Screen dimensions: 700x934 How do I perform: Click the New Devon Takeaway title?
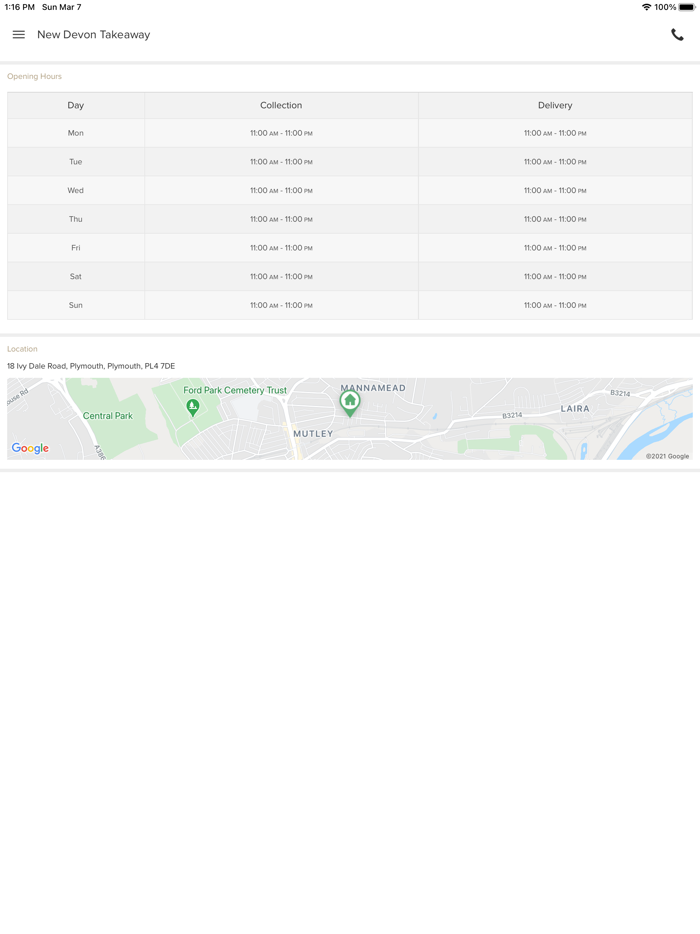pyautogui.click(x=94, y=35)
